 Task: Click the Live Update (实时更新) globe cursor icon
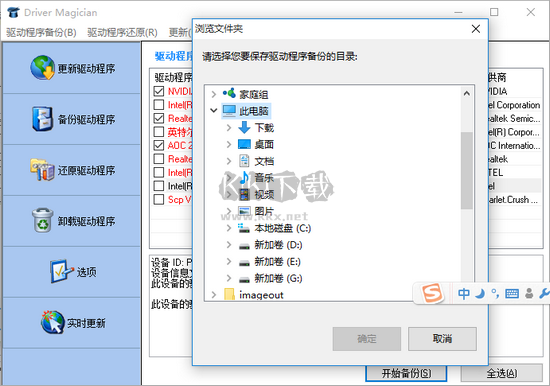[x=52, y=322]
